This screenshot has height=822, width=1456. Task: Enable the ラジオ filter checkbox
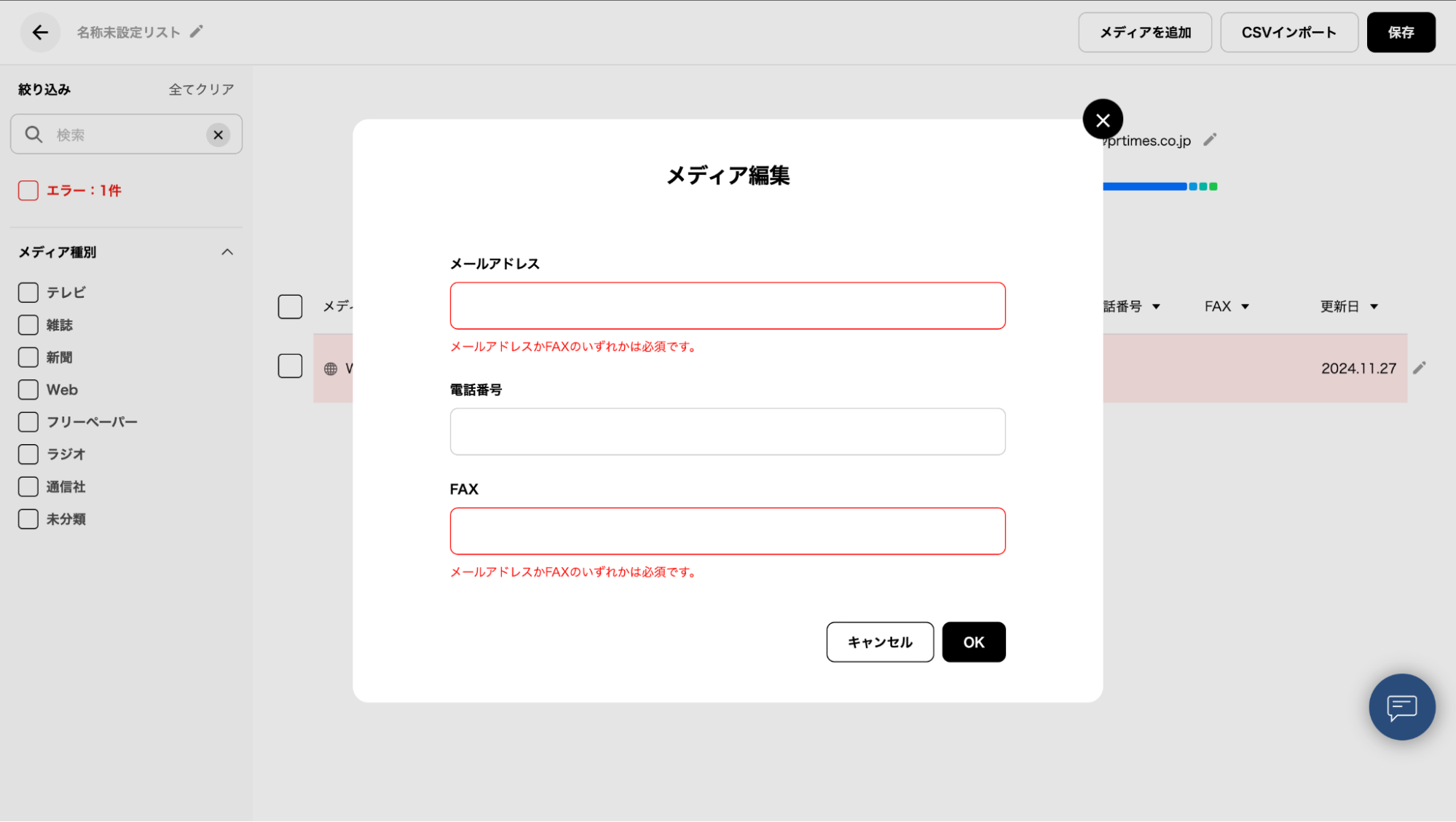tap(28, 454)
